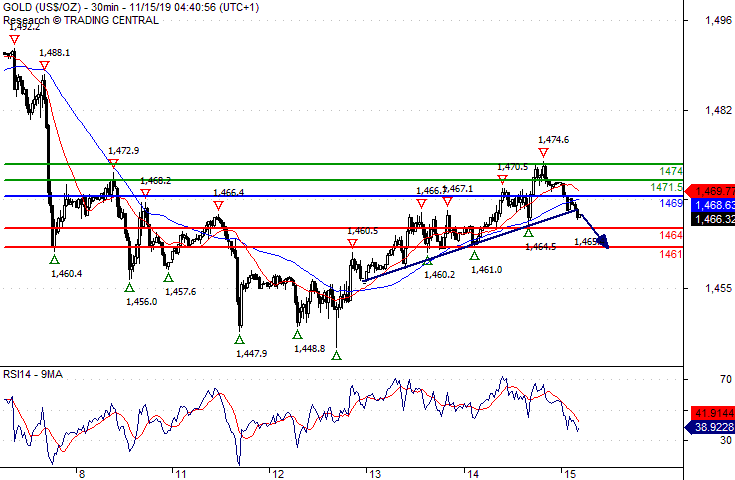Click the date axis label 8

click(82, 474)
